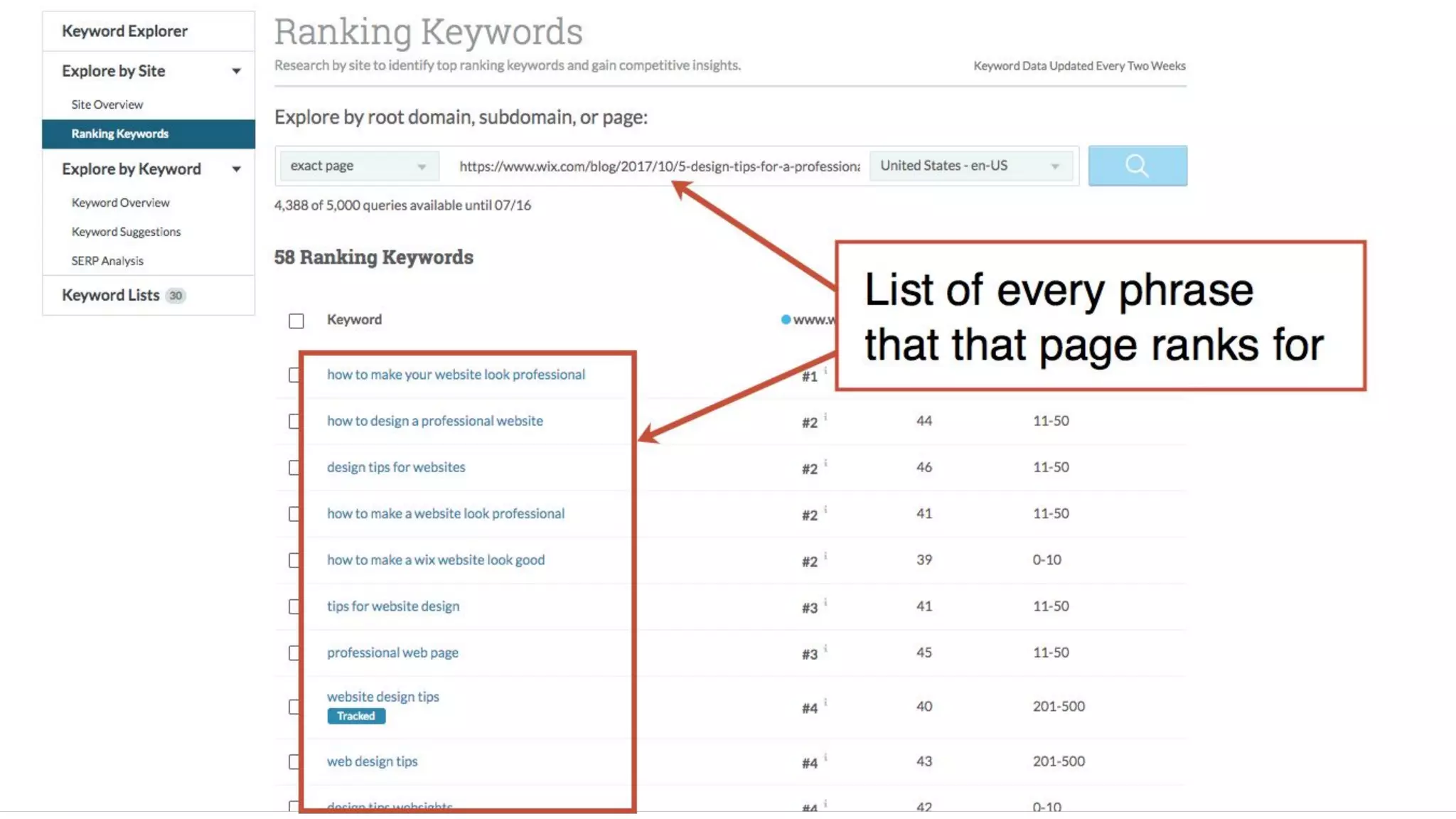Open SERP Analysis sidebar item
Screen dimensions: 1456x819
[x=107, y=261]
